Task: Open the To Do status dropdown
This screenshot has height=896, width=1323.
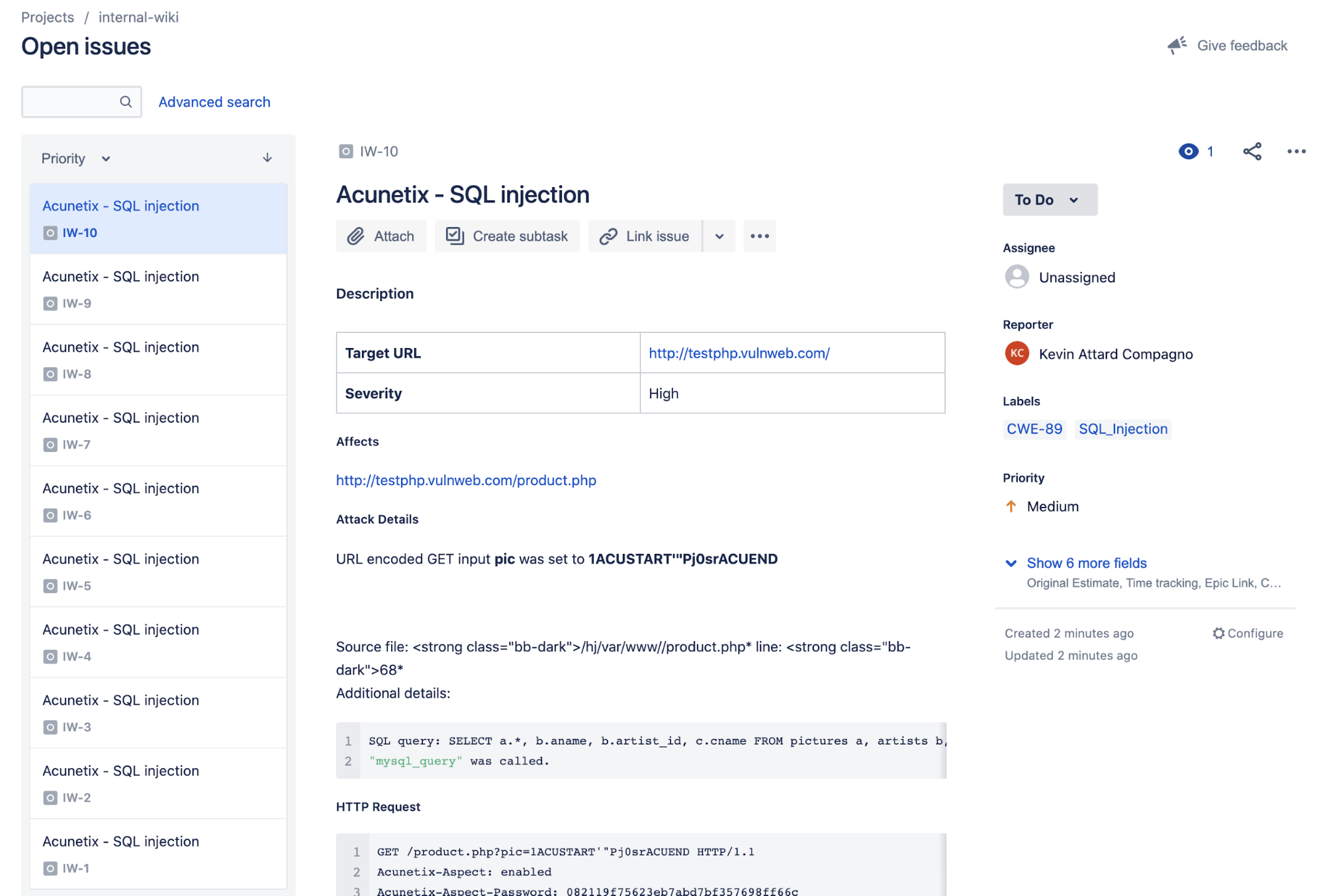Action: click(x=1050, y=200)
